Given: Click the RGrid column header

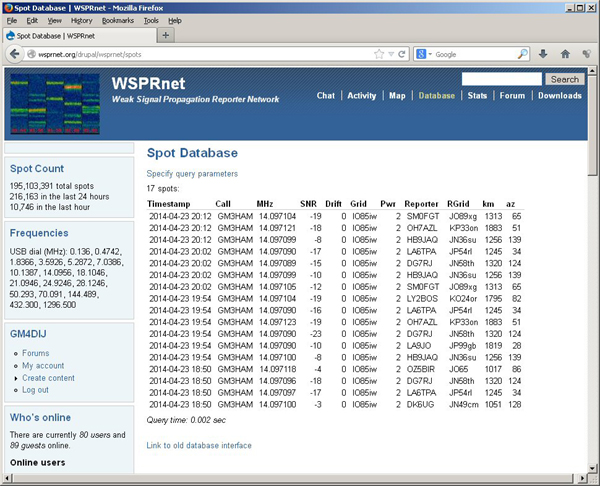Looking at the screenshot, I should (458, 204).
